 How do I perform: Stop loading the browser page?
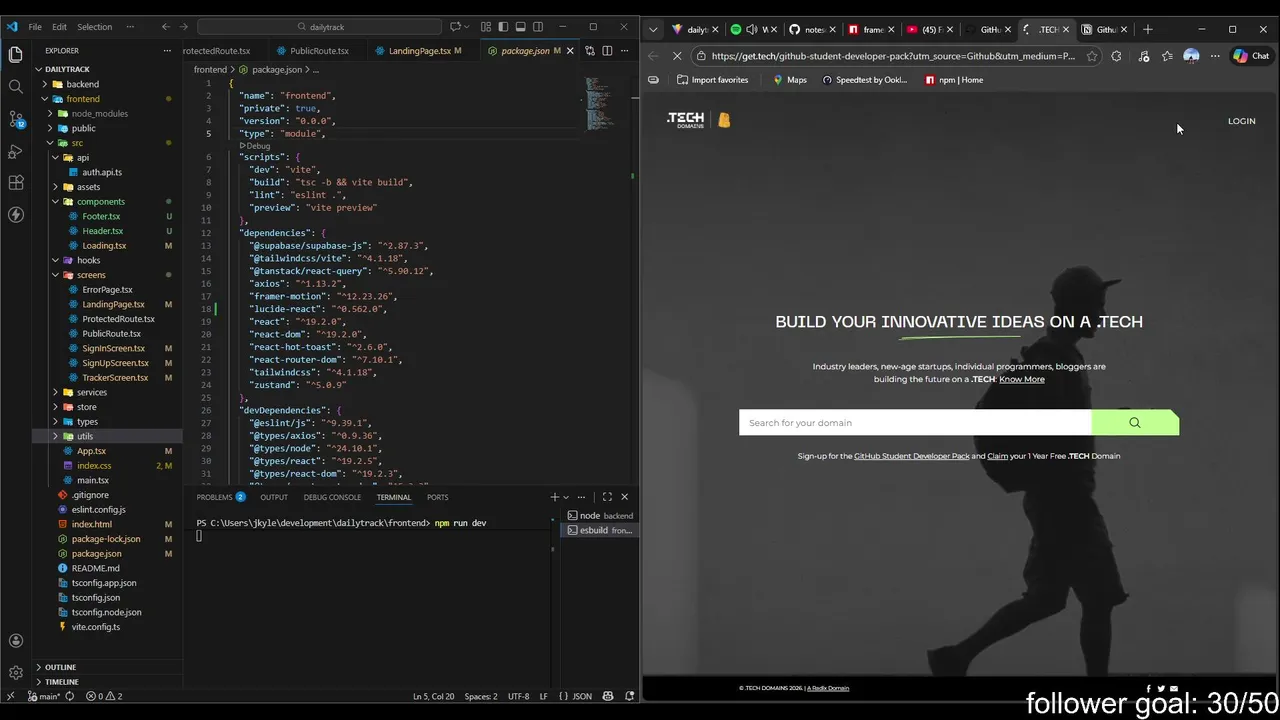(677, 56)
